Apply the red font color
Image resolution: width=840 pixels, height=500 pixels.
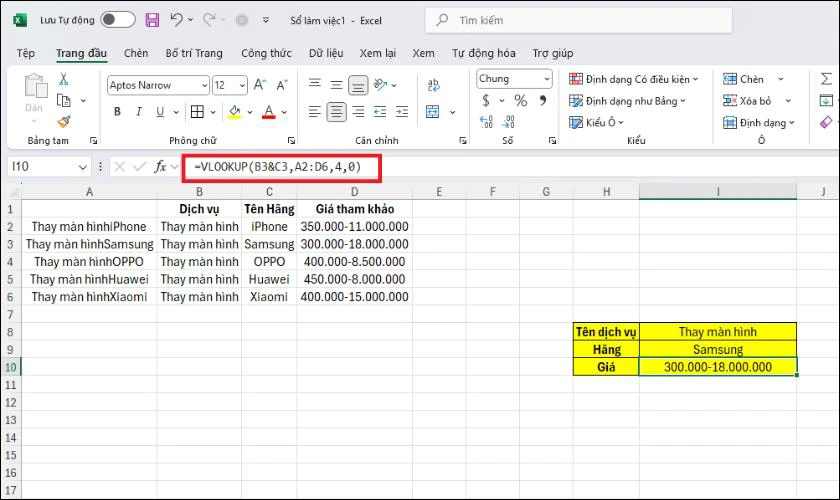pyautogui.click(x=268, y=111)
